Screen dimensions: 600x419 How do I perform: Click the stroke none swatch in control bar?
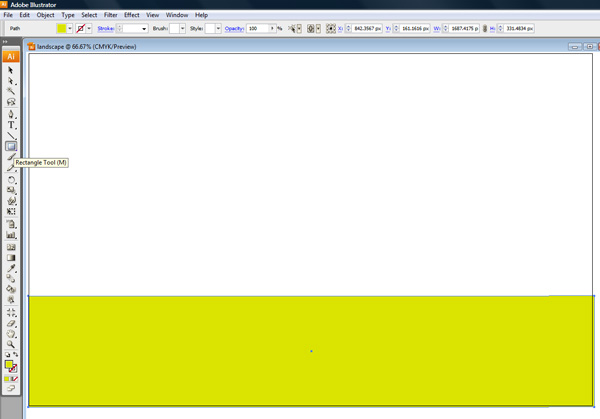coord(80,28)
